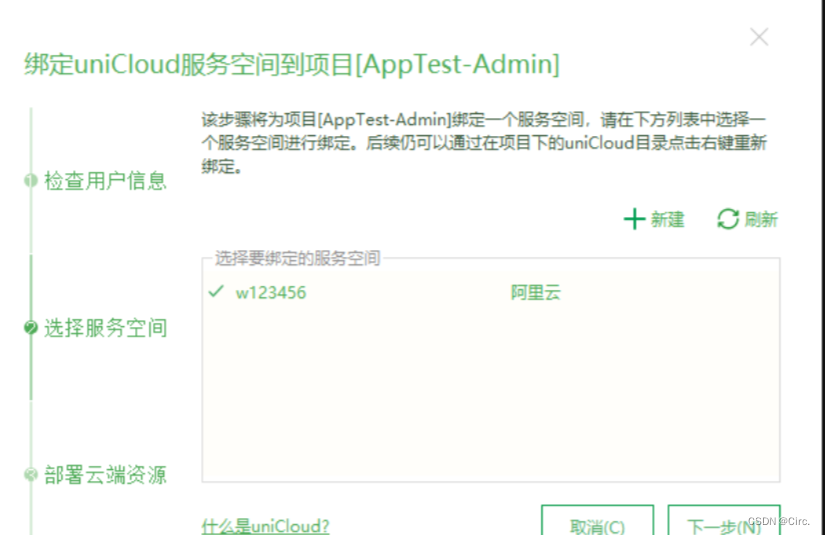
Task: Click the 选择服务空间 step
Action: click(105, 328)
